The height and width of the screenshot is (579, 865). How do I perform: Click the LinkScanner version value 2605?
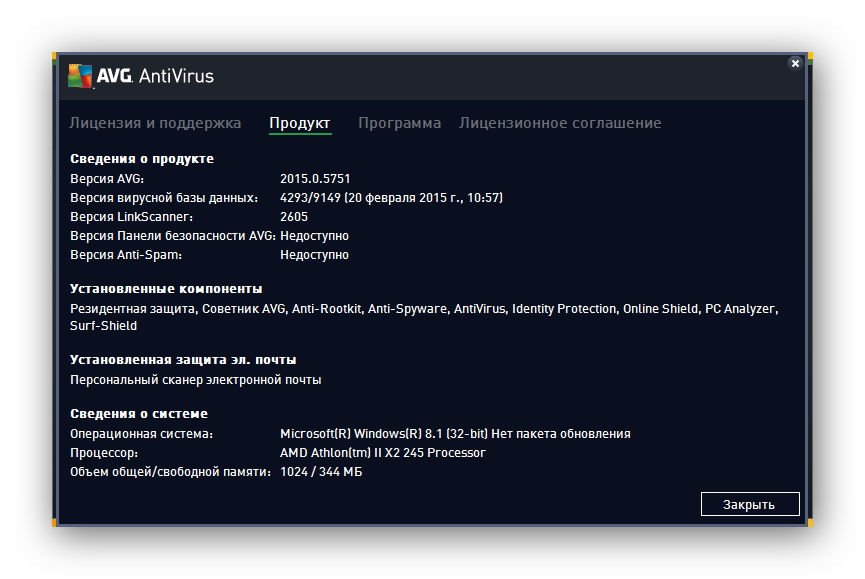point(294,217)
